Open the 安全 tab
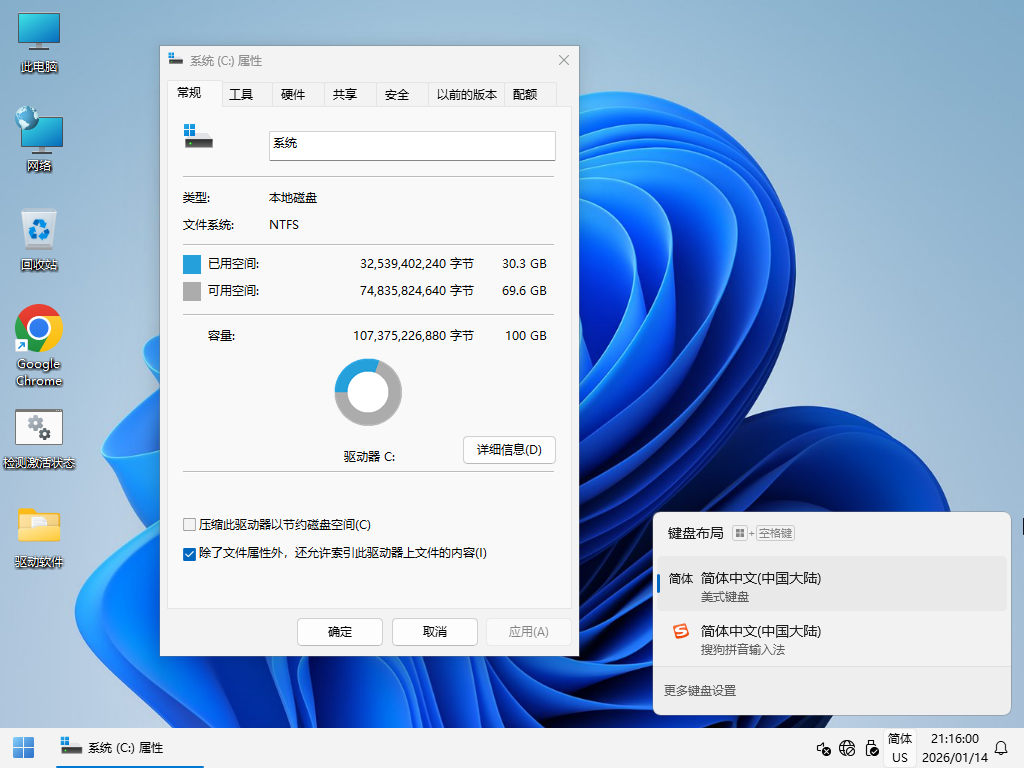The image size is (1024, 768). (x=397, y=94)
